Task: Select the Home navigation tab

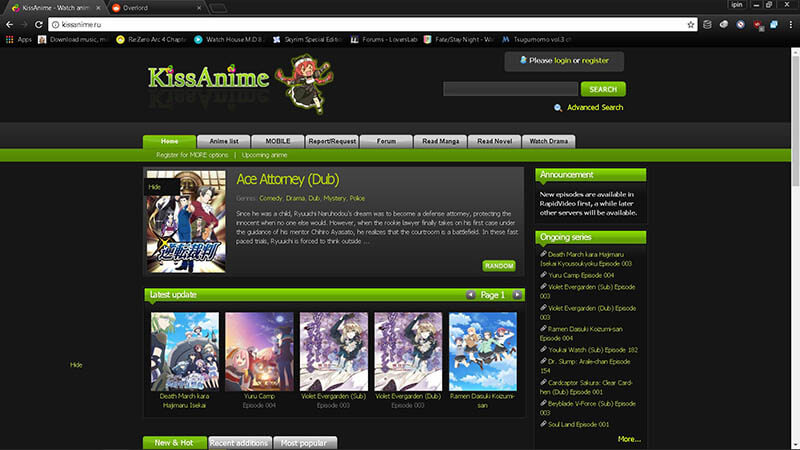Action: click(x=169, y=141)
